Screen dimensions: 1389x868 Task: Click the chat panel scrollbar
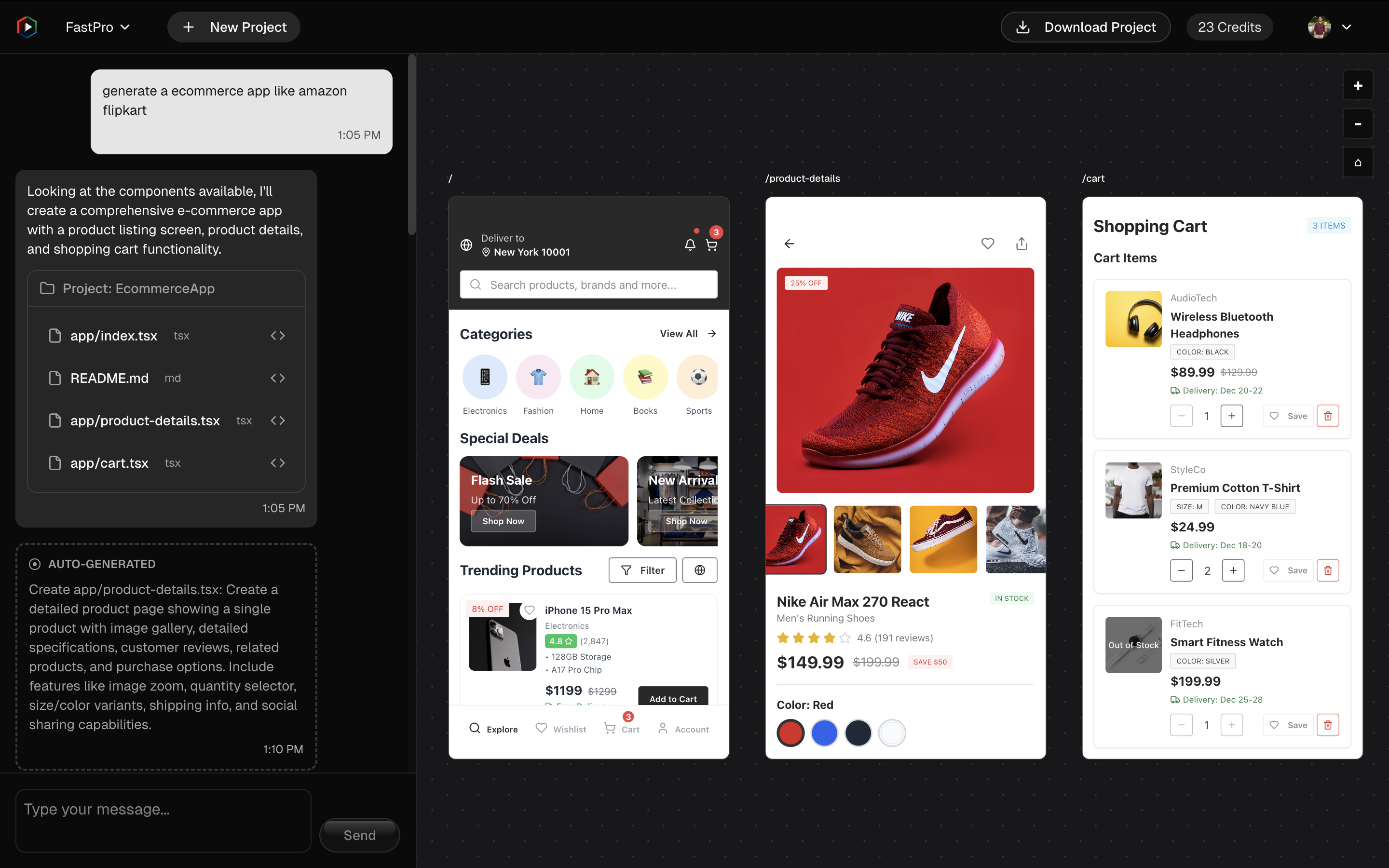pos(411,145)
